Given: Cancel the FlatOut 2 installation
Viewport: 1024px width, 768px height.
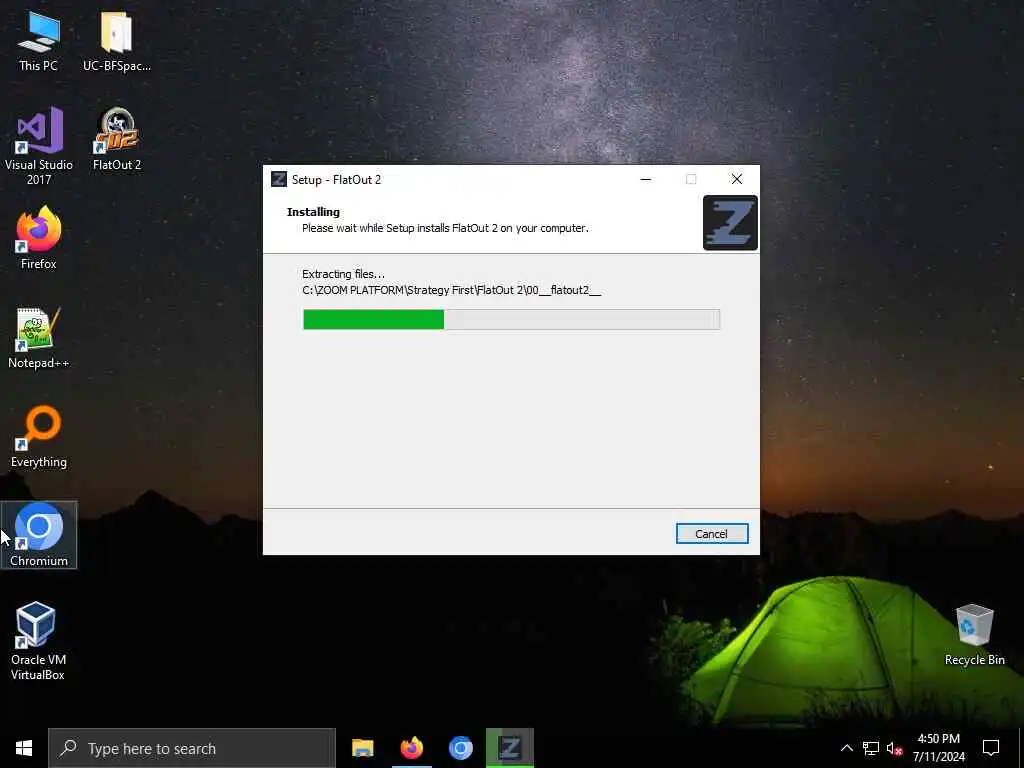Looking at the screenshot, I should 712,534.
